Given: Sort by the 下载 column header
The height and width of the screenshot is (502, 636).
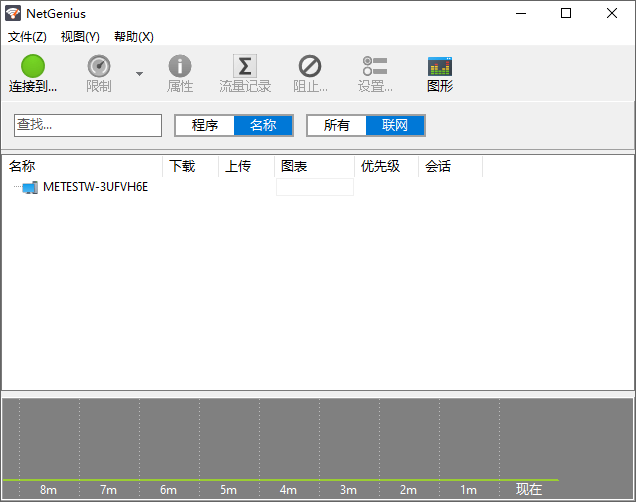Looking at the screenshot, I should tap(190, 166).
